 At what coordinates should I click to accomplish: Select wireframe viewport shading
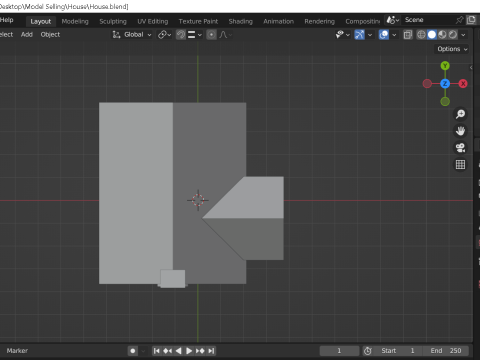tap(421, 35)
